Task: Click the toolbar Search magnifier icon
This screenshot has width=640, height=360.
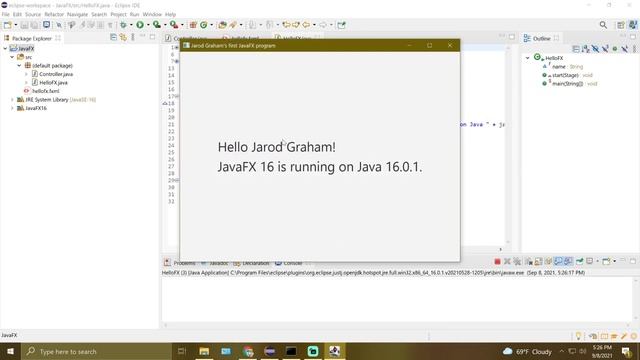Action: [x=603, y=25]
